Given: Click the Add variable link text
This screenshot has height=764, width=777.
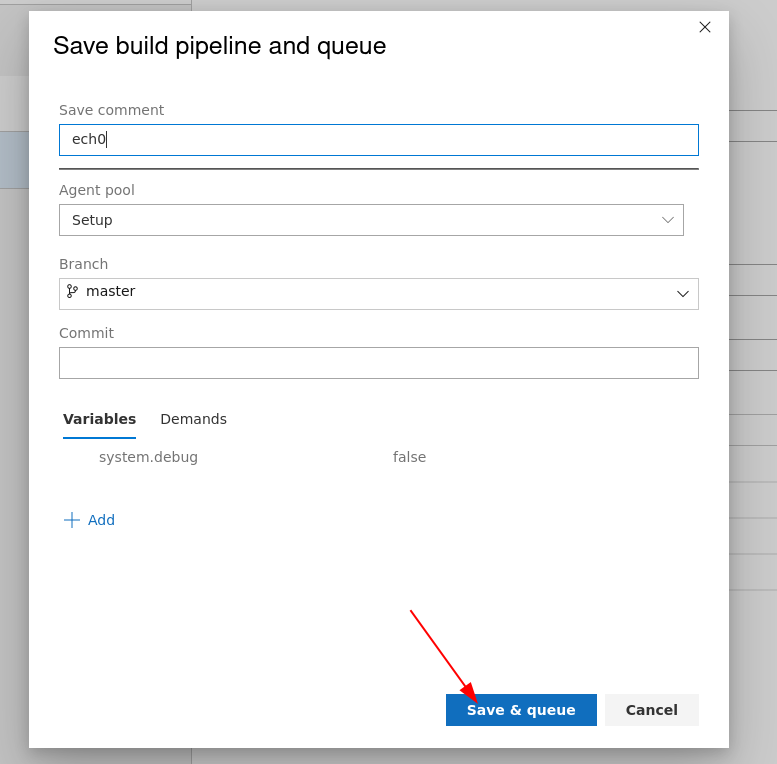Looking at the screenshot, I should [101, 520].
